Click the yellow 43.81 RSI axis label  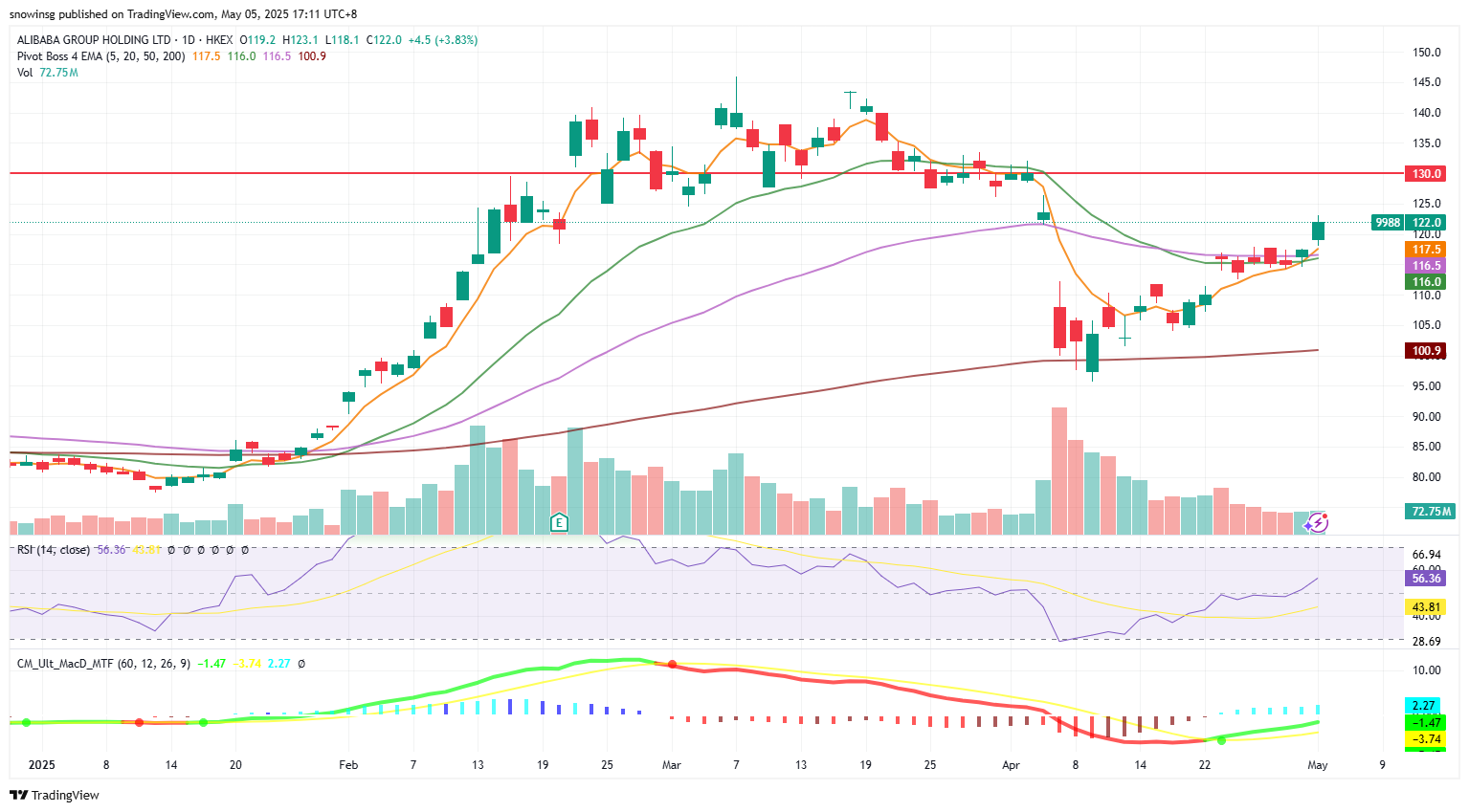pos(1426,607)
